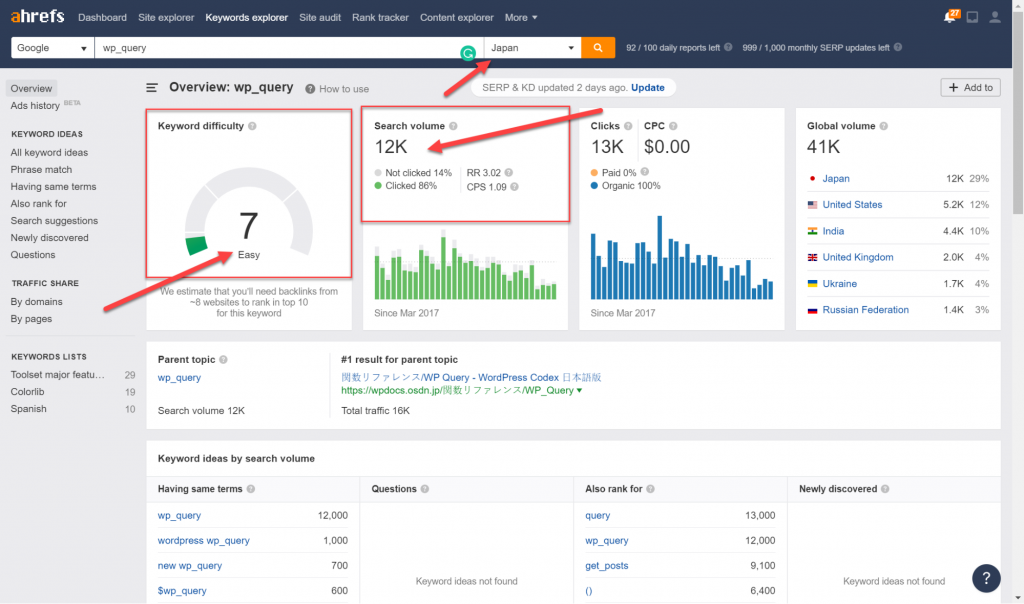The width and height of the screenshot is (1024, 604).
Task: Open By pages traffic share
Action: (31, 319)
